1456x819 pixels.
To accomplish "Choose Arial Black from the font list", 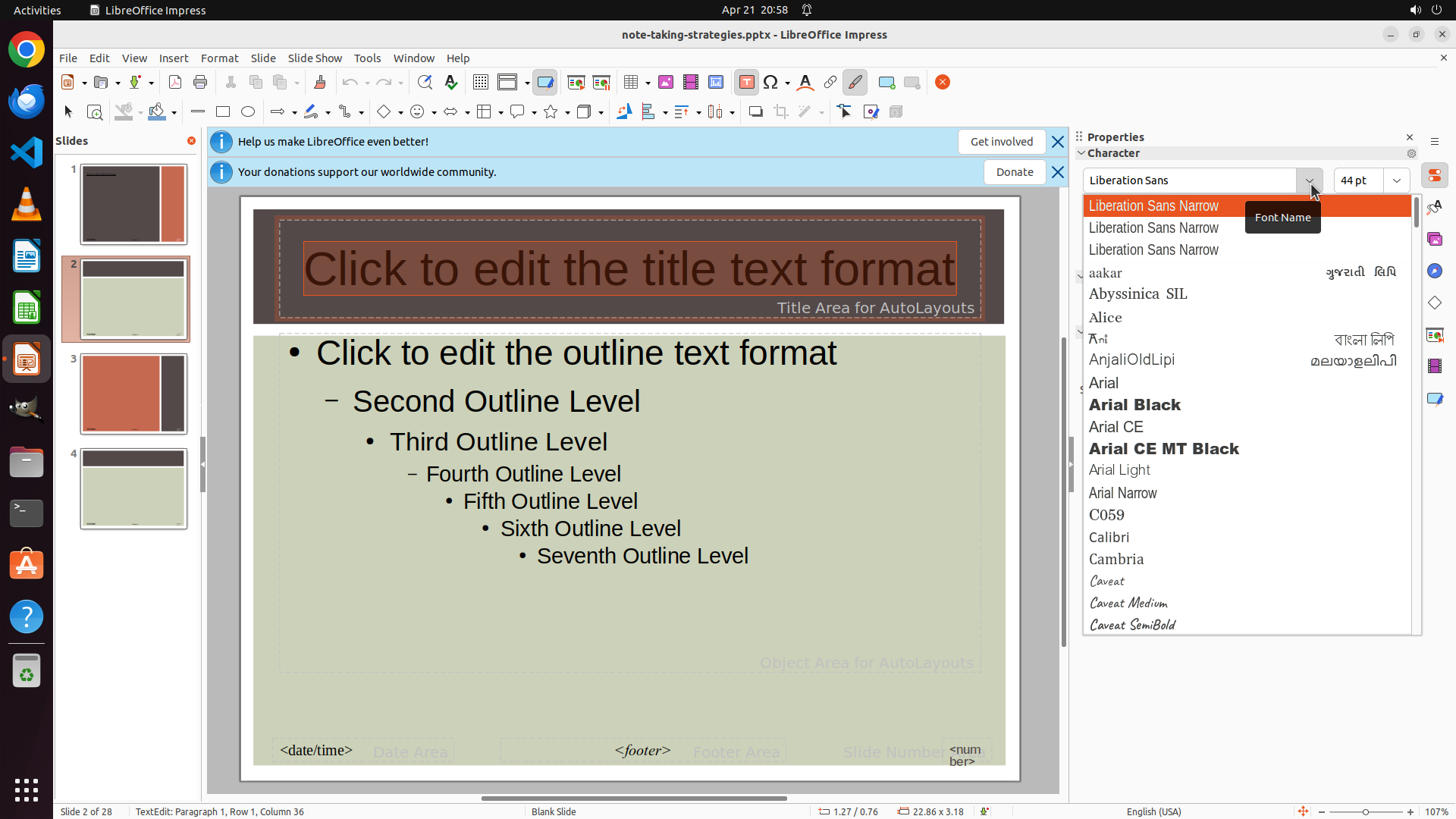I will (x=1134, y=405).
